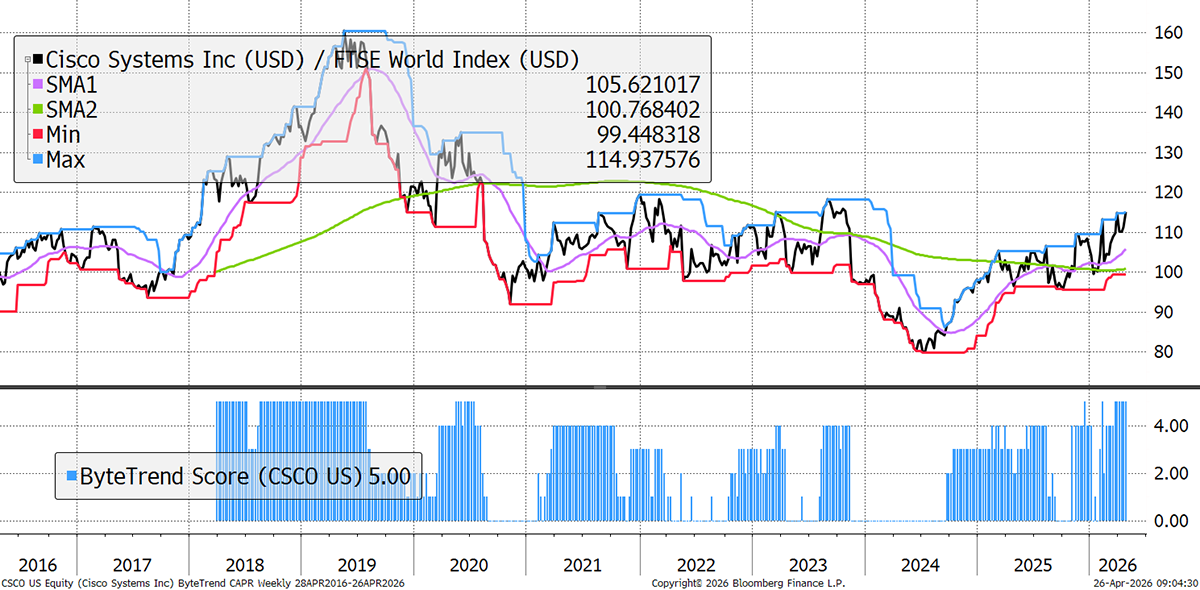Click the SMA1 legend label
The width and height of the screenshot is (1200, 590).
click(74, 84)
